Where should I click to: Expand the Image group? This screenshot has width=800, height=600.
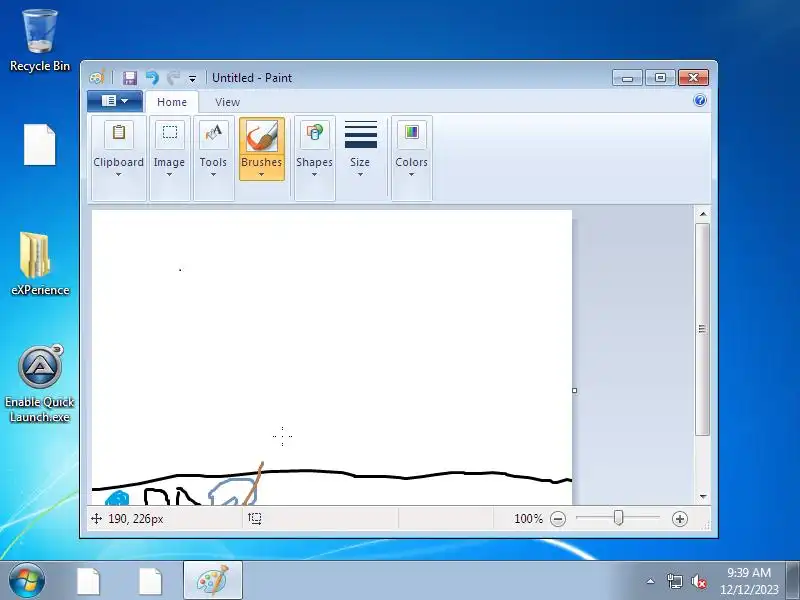[169, 158]
